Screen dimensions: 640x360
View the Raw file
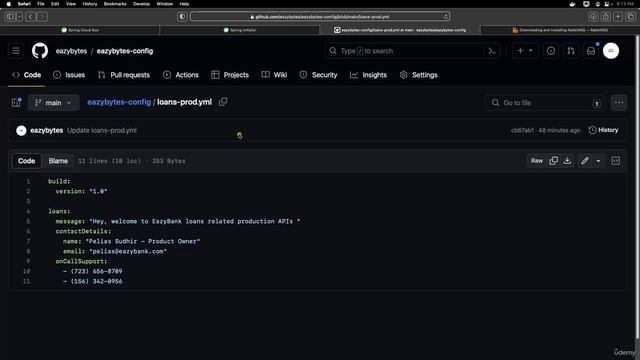pyautogui.click(x=537, y=161)
